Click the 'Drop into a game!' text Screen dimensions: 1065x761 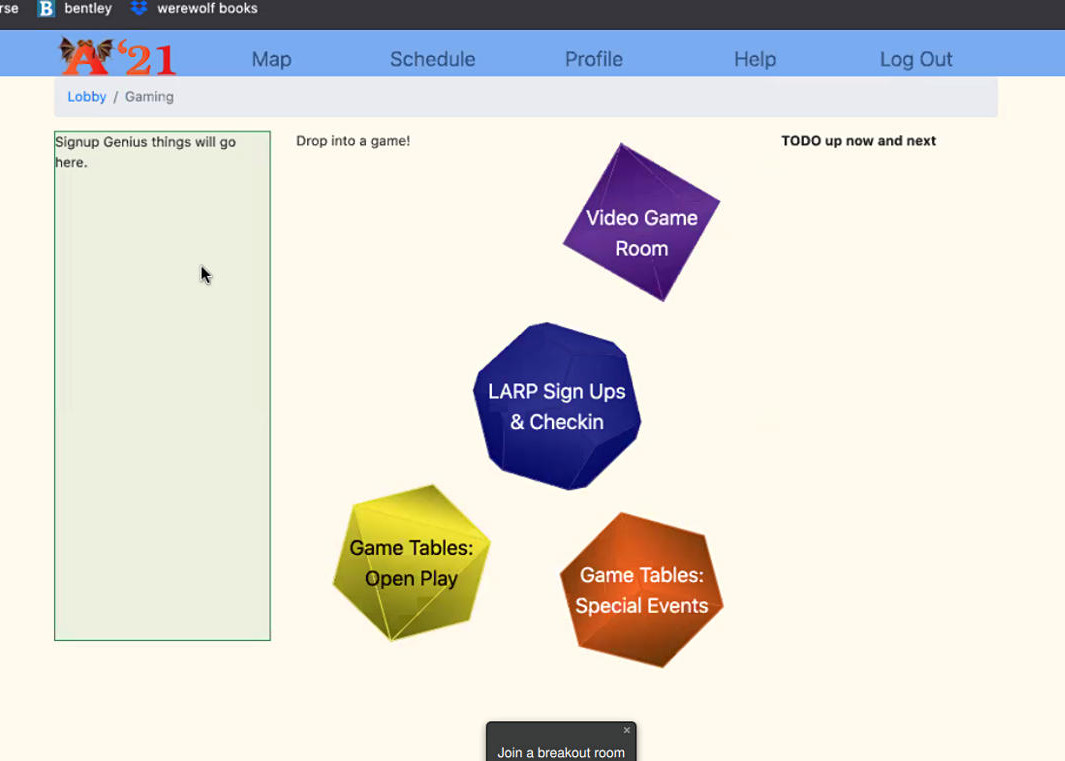(353, 141)
